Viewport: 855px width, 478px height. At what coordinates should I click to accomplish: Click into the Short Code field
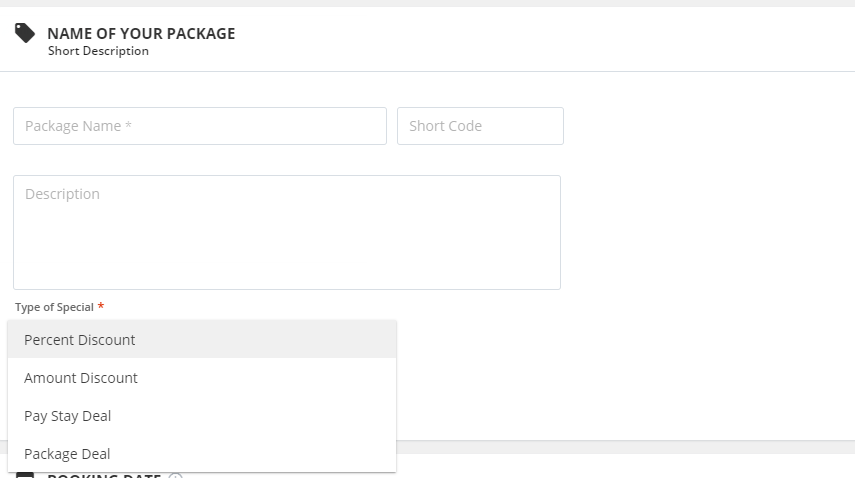[x=480, y=126]
